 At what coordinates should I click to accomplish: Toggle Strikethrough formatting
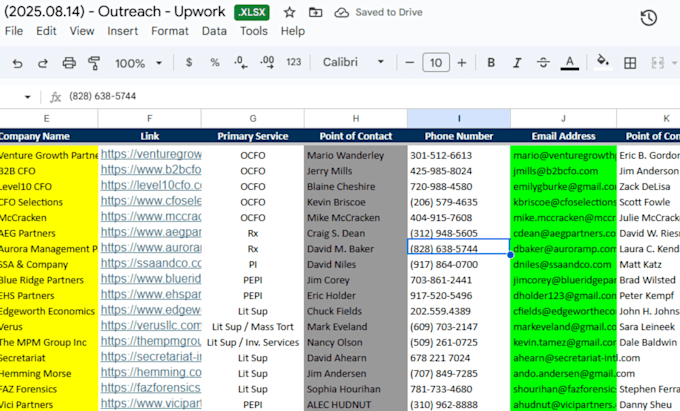[543, 63]
